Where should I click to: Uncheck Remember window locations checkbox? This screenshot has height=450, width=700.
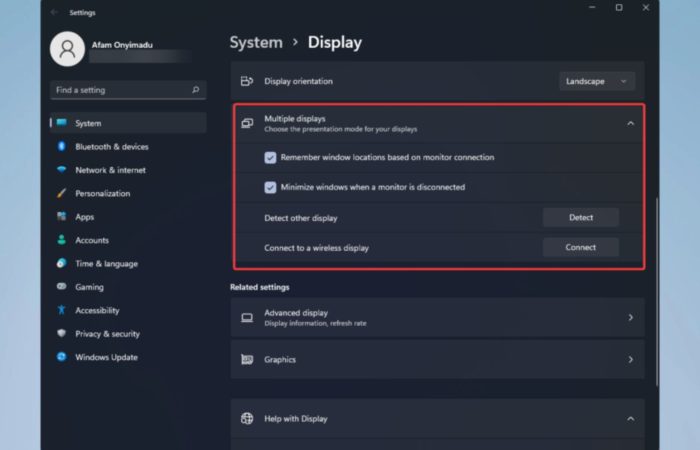click(270, 158)
